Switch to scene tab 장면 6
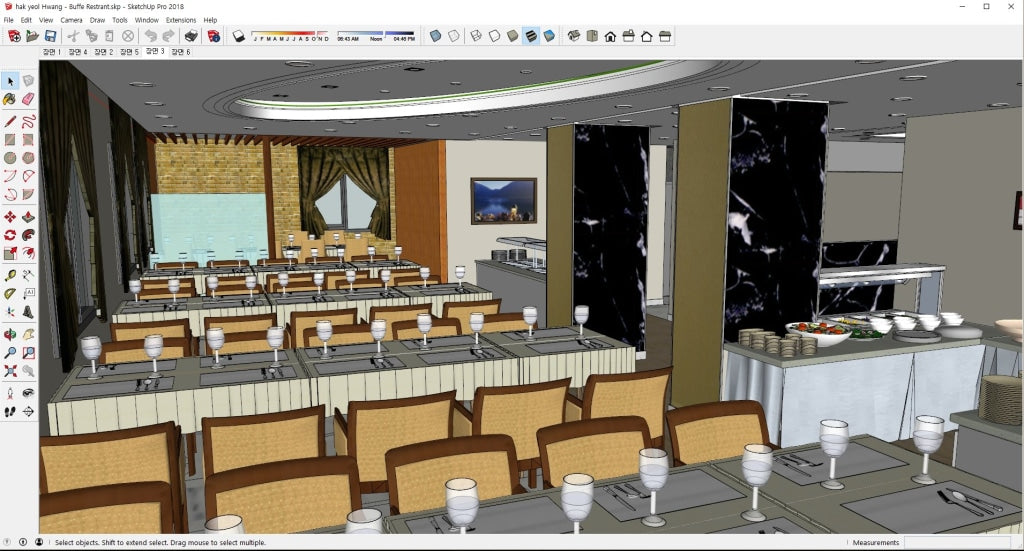Screen dimensions: 1024x551 [x=180, y=52]
